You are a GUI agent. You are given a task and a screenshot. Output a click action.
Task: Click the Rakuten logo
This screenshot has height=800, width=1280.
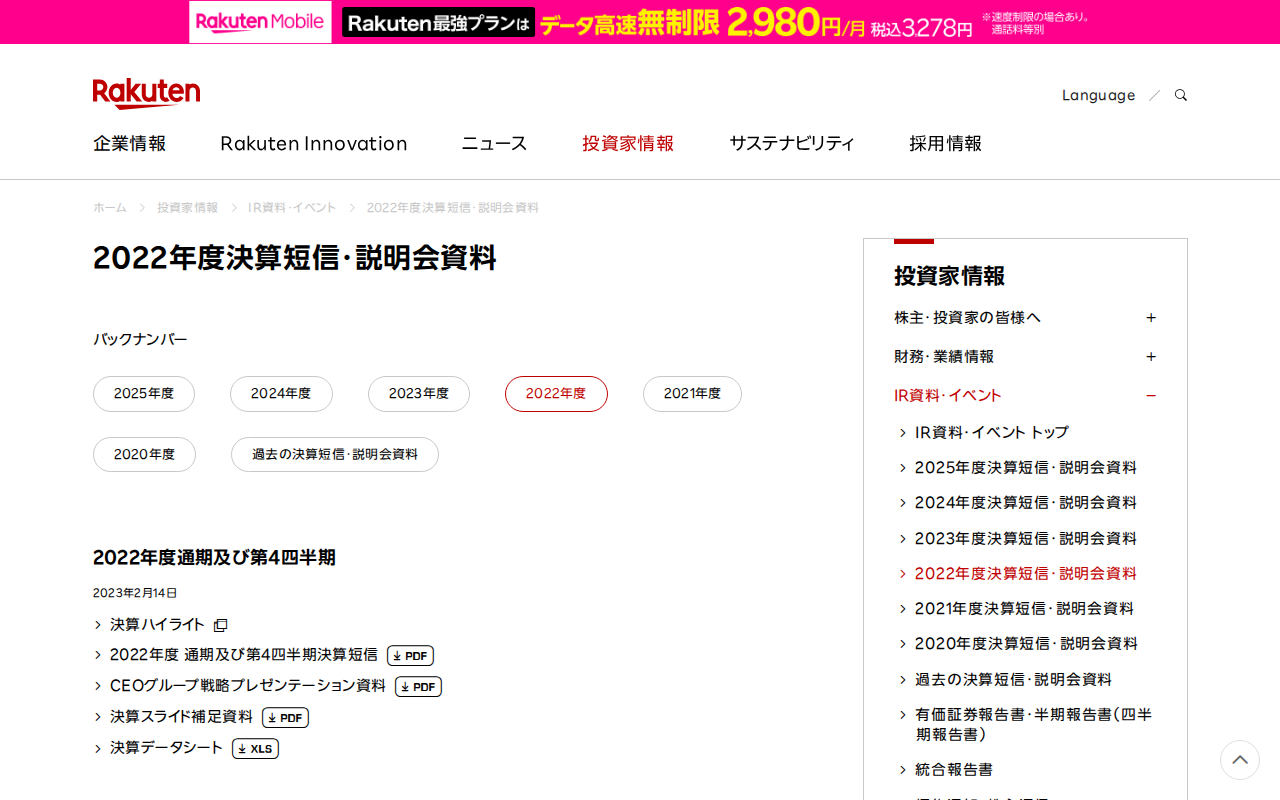coord(146,92)
